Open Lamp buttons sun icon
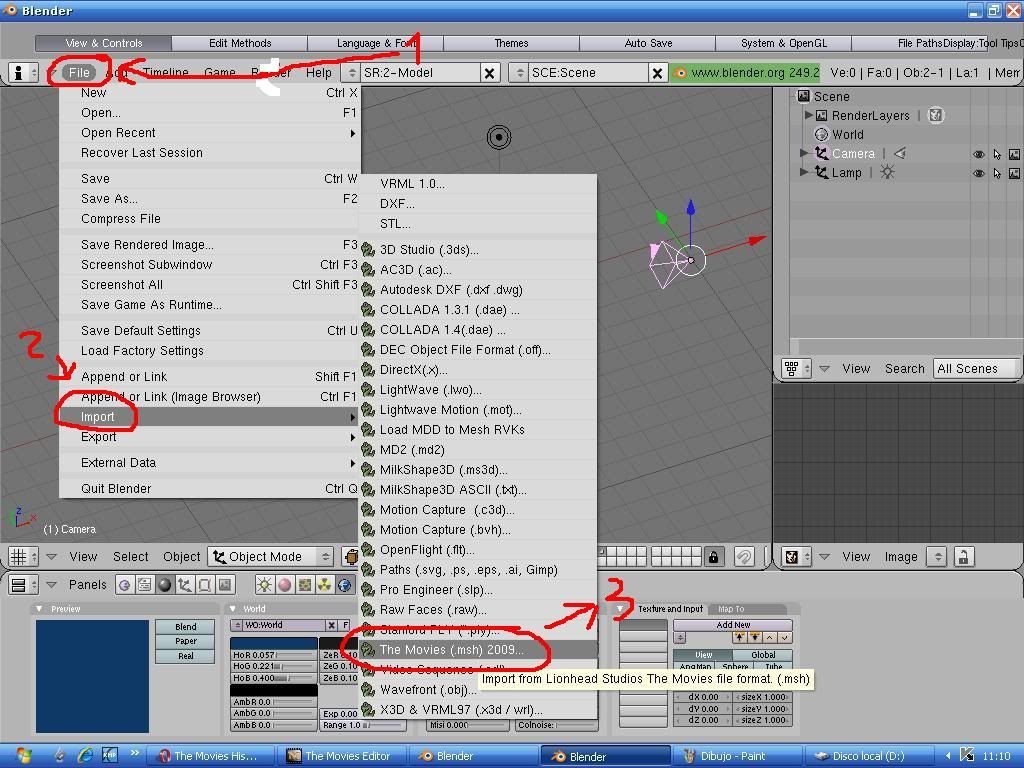This screenshot has height=768, width=1024. (x=264, y=584)
